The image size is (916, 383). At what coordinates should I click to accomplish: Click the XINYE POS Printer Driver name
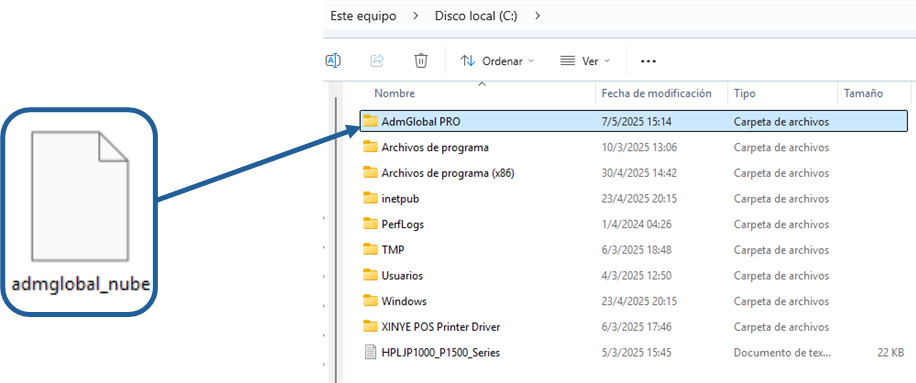point(440,327)
